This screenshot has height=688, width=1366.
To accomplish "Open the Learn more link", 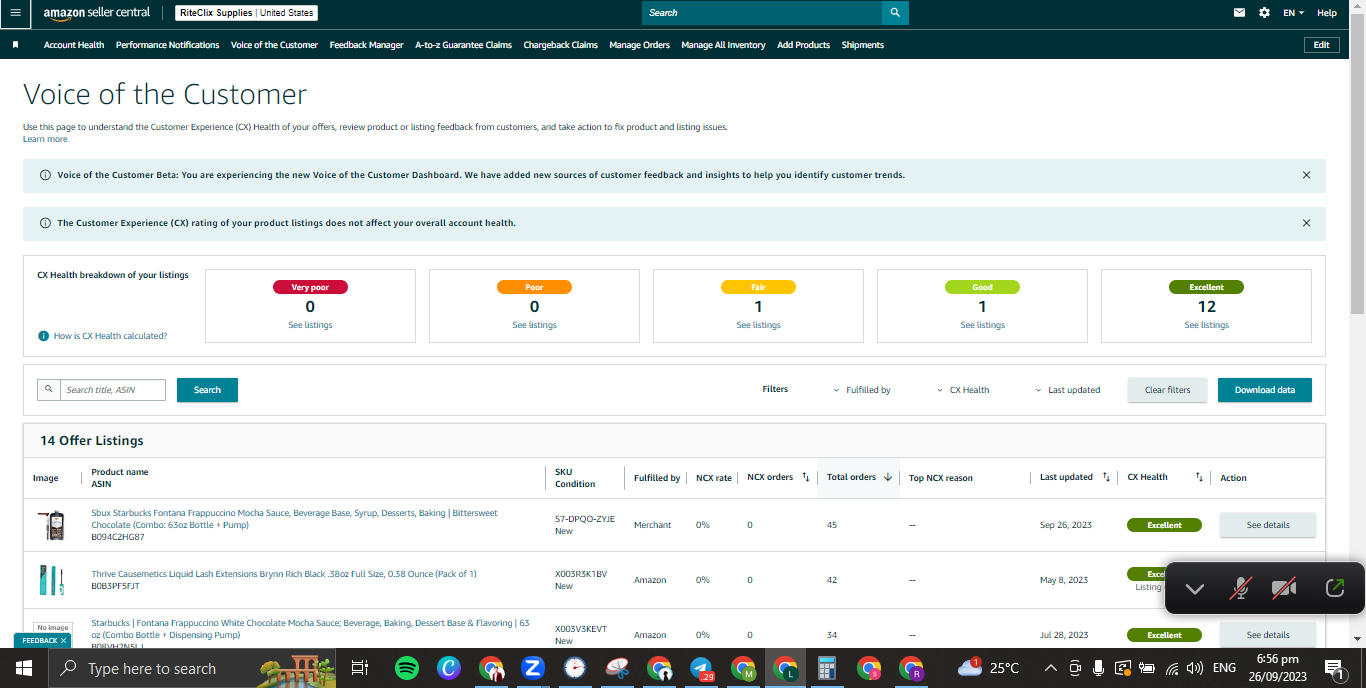I will pos(45,139).
